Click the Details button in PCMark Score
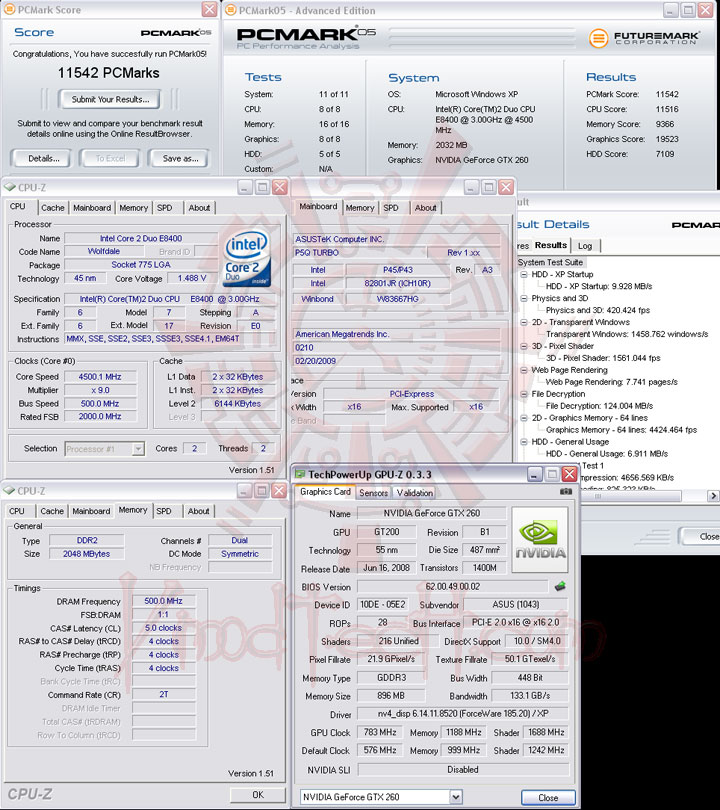 (x=43, y=159)
